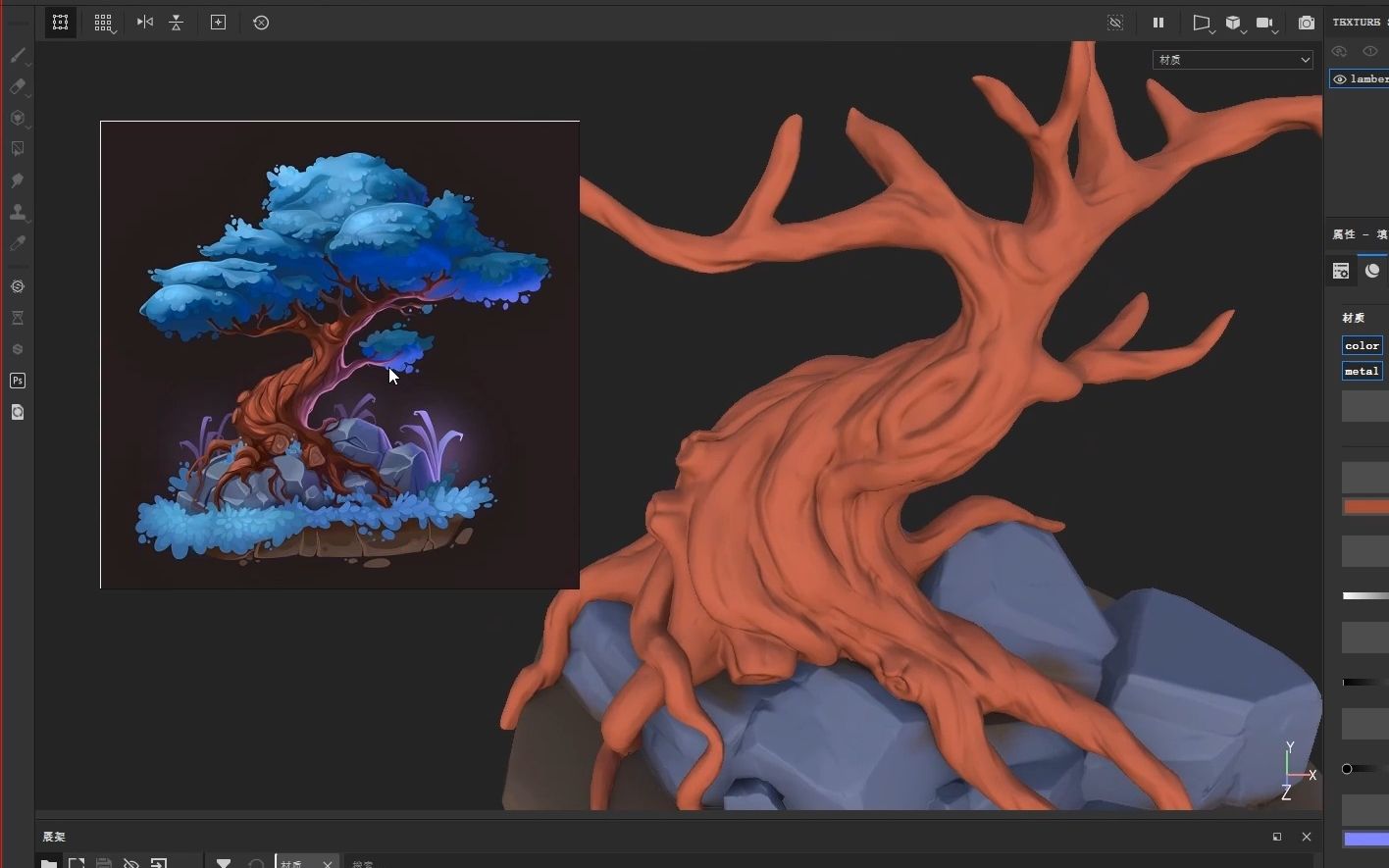Click the 材质 section label in properties

tap(1354, 318)
